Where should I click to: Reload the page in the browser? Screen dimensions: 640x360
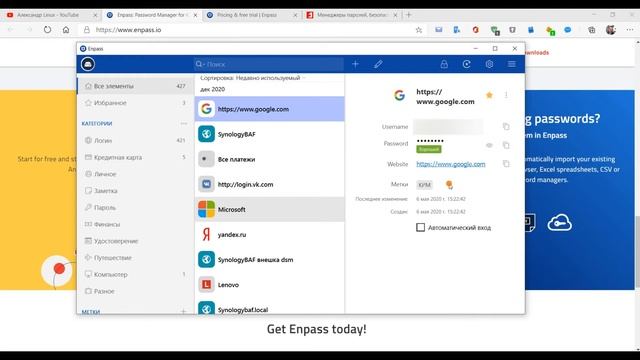tap(48, 30)
